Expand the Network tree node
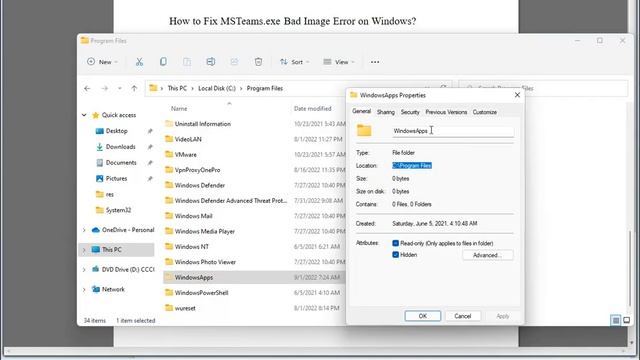640x360 pixels. [x=84, y=289]
